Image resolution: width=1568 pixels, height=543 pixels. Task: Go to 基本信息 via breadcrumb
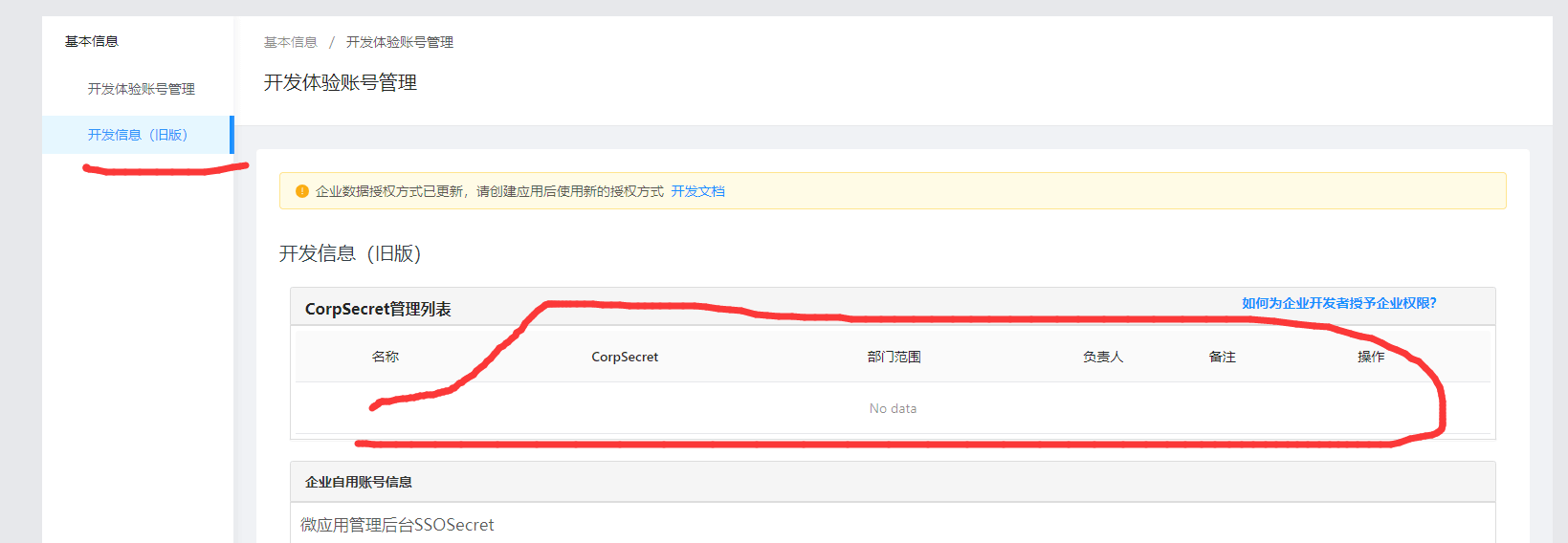tap(290, 42)
